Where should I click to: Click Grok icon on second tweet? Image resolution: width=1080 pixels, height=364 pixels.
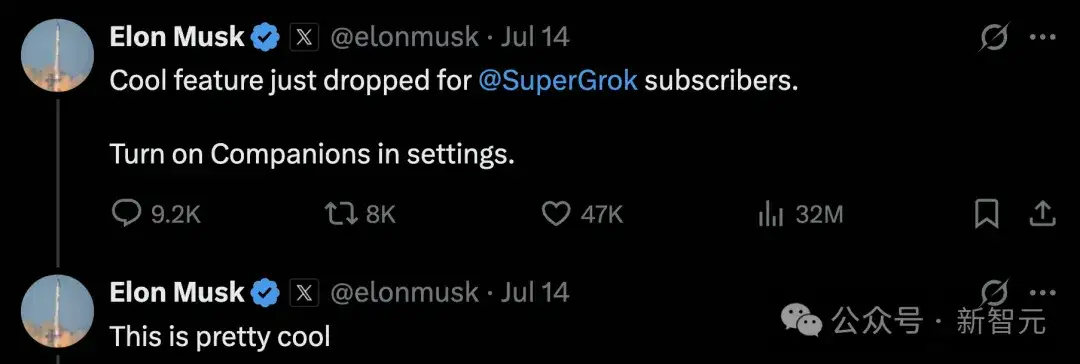(x=994, y=292)
